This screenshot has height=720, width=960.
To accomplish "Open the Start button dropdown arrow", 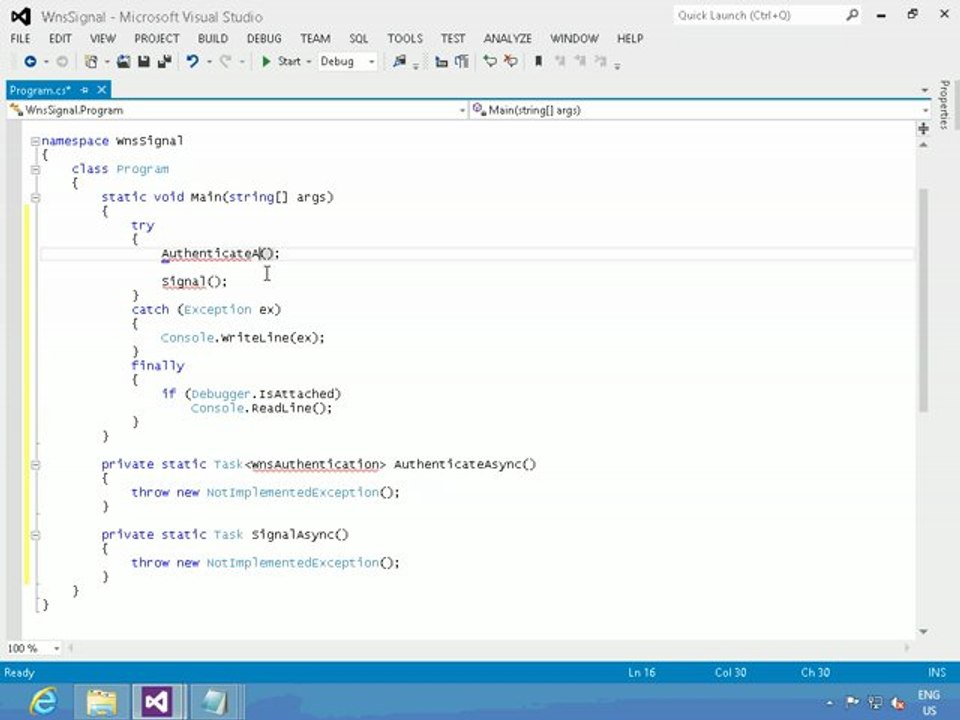I will (x=309, y=62).
